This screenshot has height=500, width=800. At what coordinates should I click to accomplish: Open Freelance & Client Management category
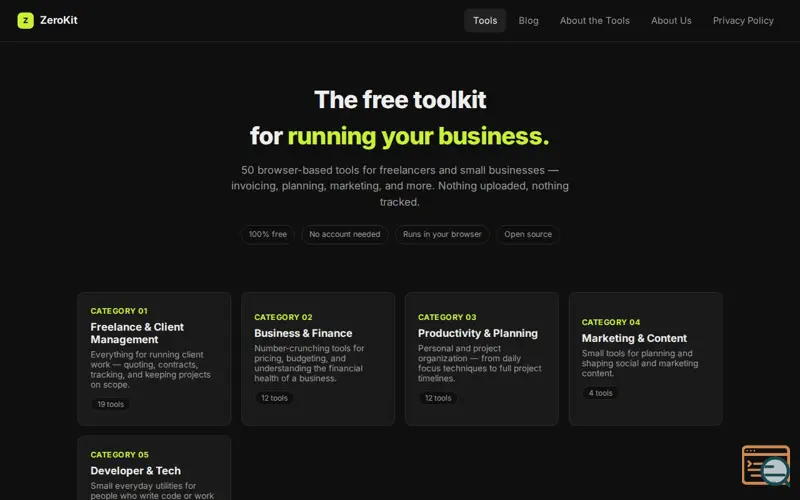[154, 359]
